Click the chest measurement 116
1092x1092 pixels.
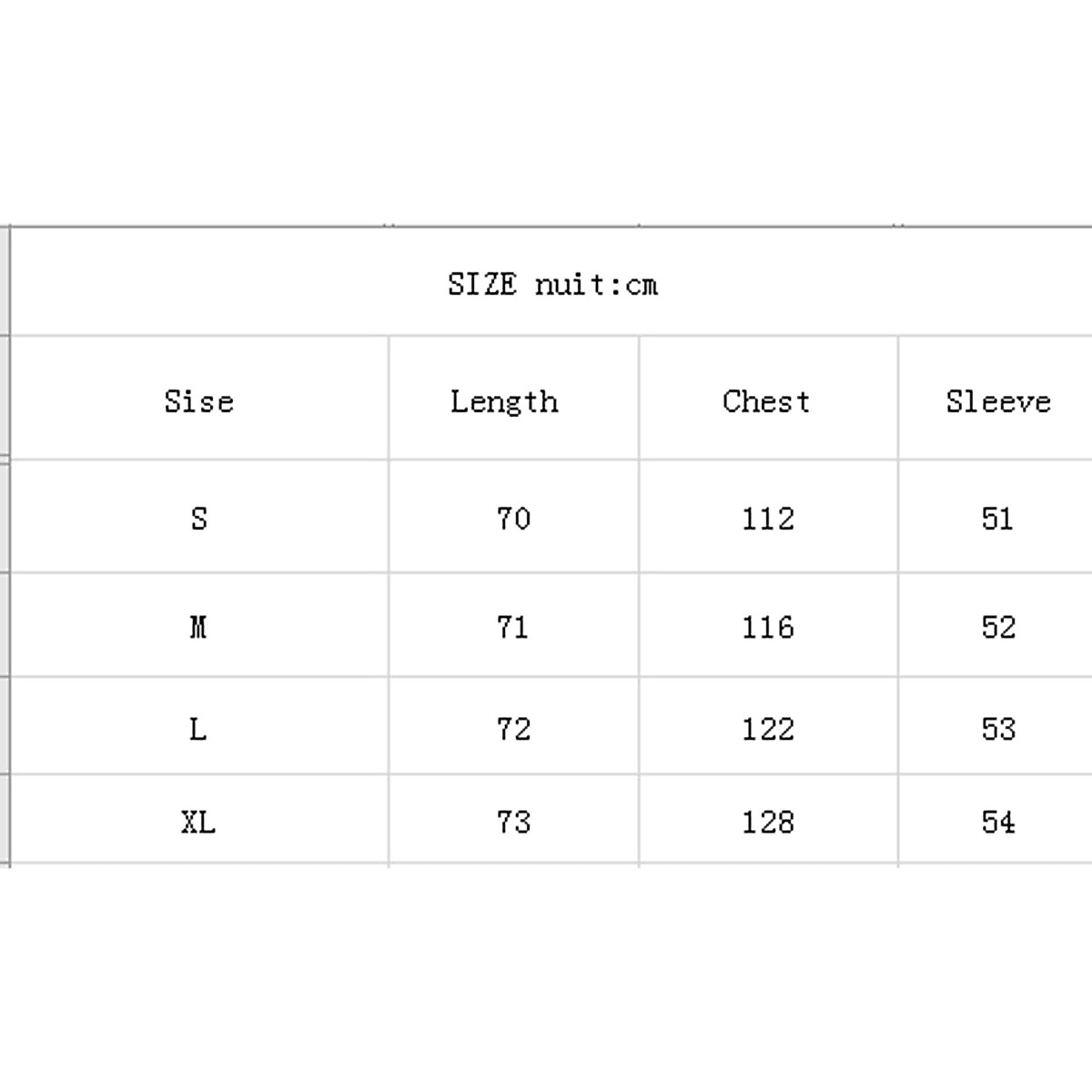tap(768, 627)
